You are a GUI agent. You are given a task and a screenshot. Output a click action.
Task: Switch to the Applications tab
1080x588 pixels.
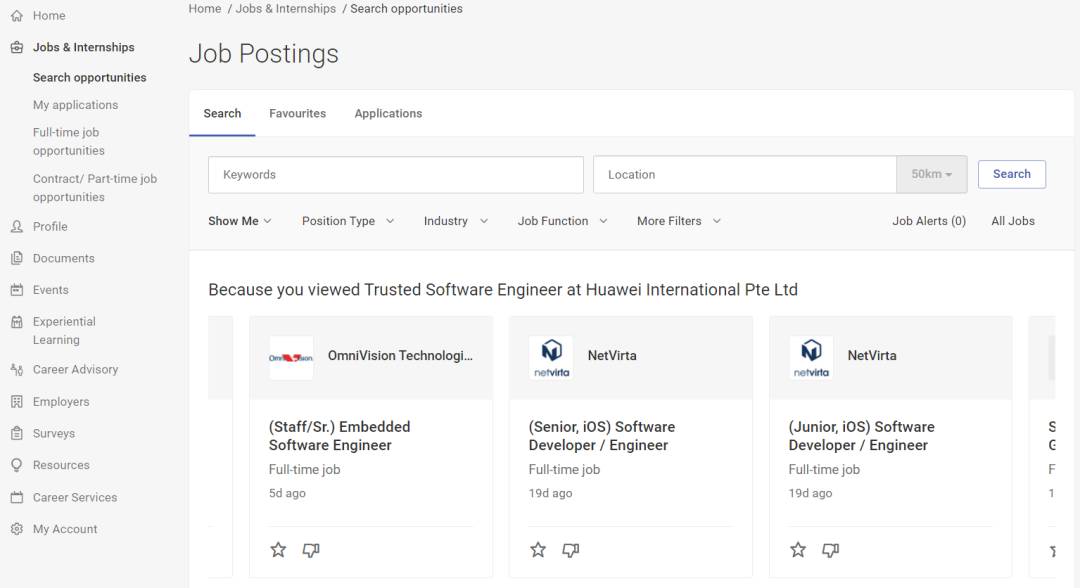(x=388, y=114)
